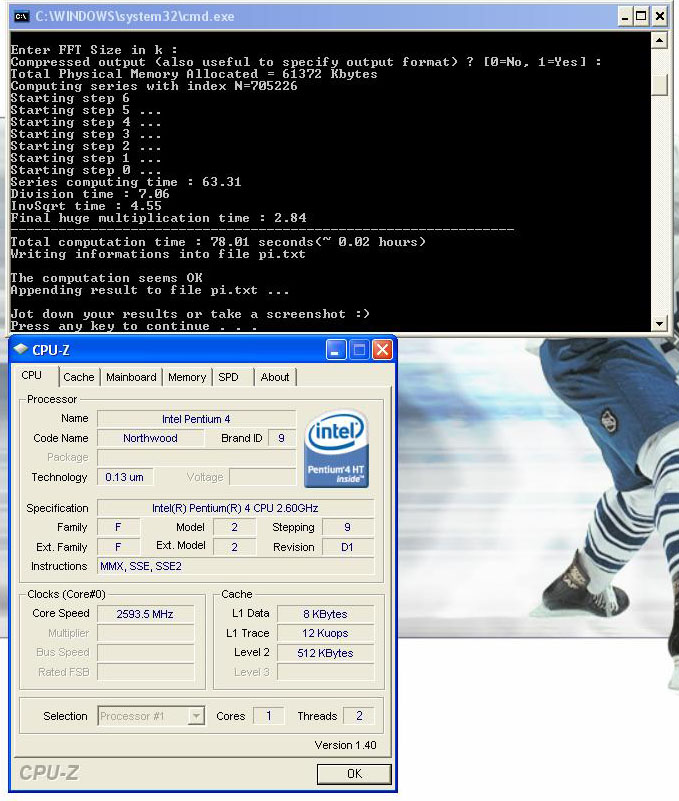Click the Stepping value 9
Screen dimensions: 679x801
(347, 527)
